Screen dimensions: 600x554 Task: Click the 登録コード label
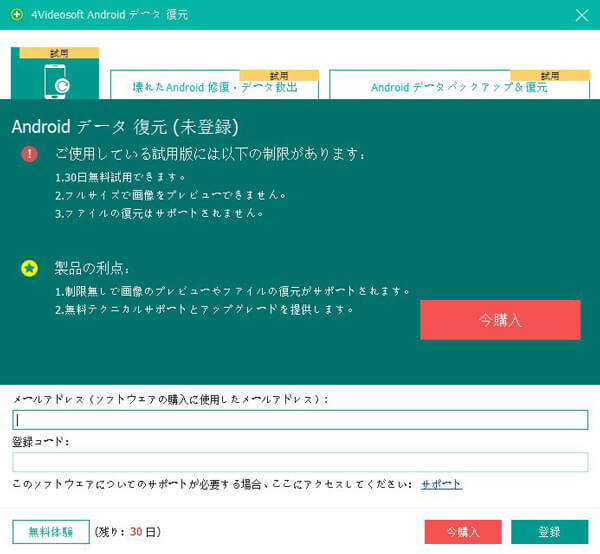41,442
